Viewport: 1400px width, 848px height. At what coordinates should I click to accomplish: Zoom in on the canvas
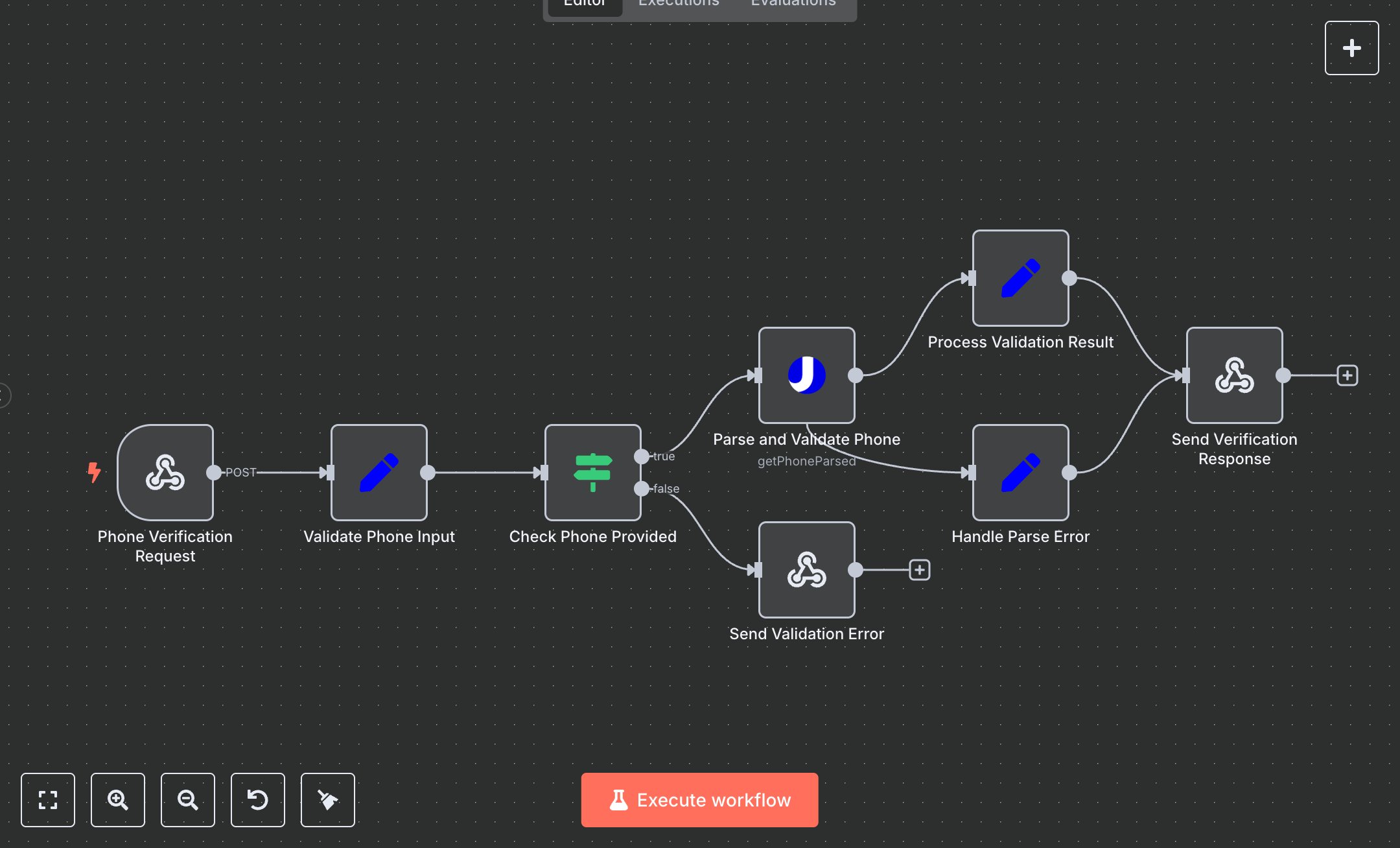click(118, 800)
